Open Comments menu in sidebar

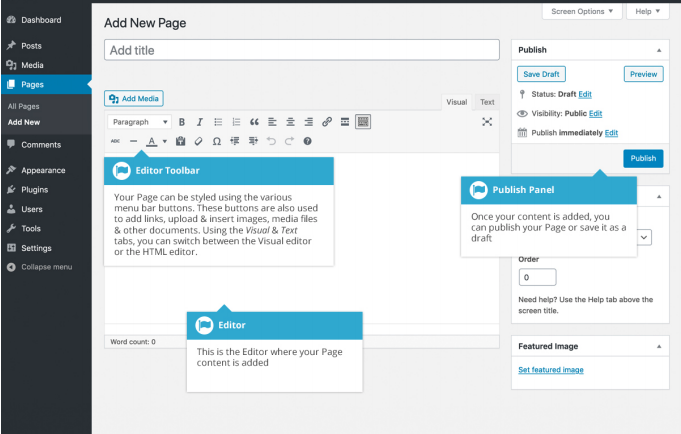46,145
